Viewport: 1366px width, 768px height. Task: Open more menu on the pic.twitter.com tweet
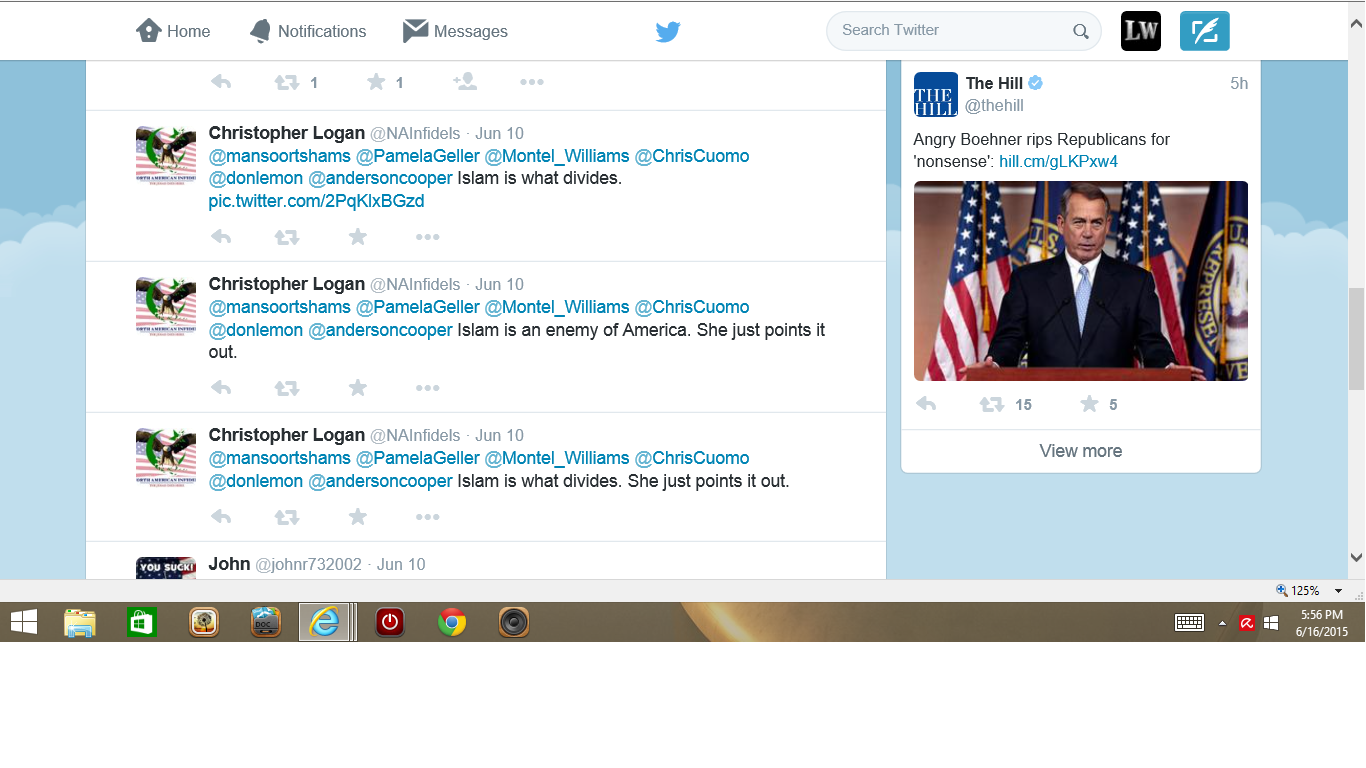(x=428, y=237)
